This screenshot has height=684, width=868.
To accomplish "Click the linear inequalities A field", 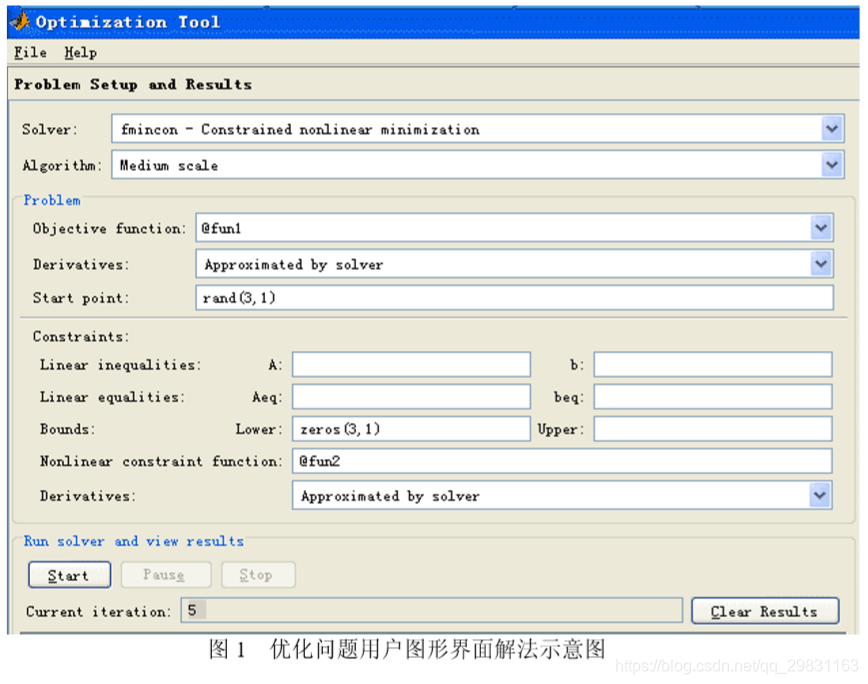I will click(411, 365).
